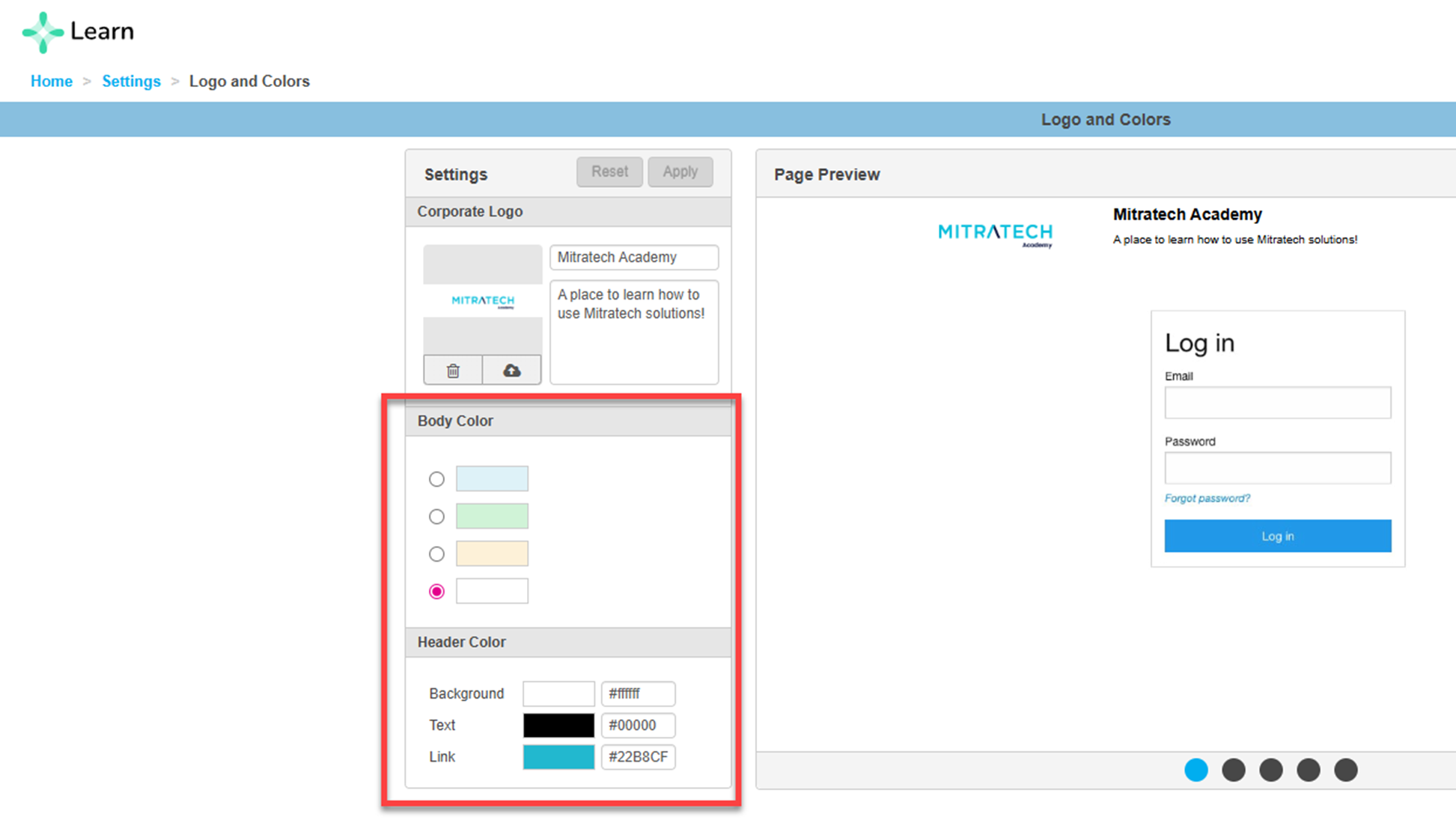Screen dimensions: 1456x832
Task: Select the cream body color radio
Action: tap(436, 554)
